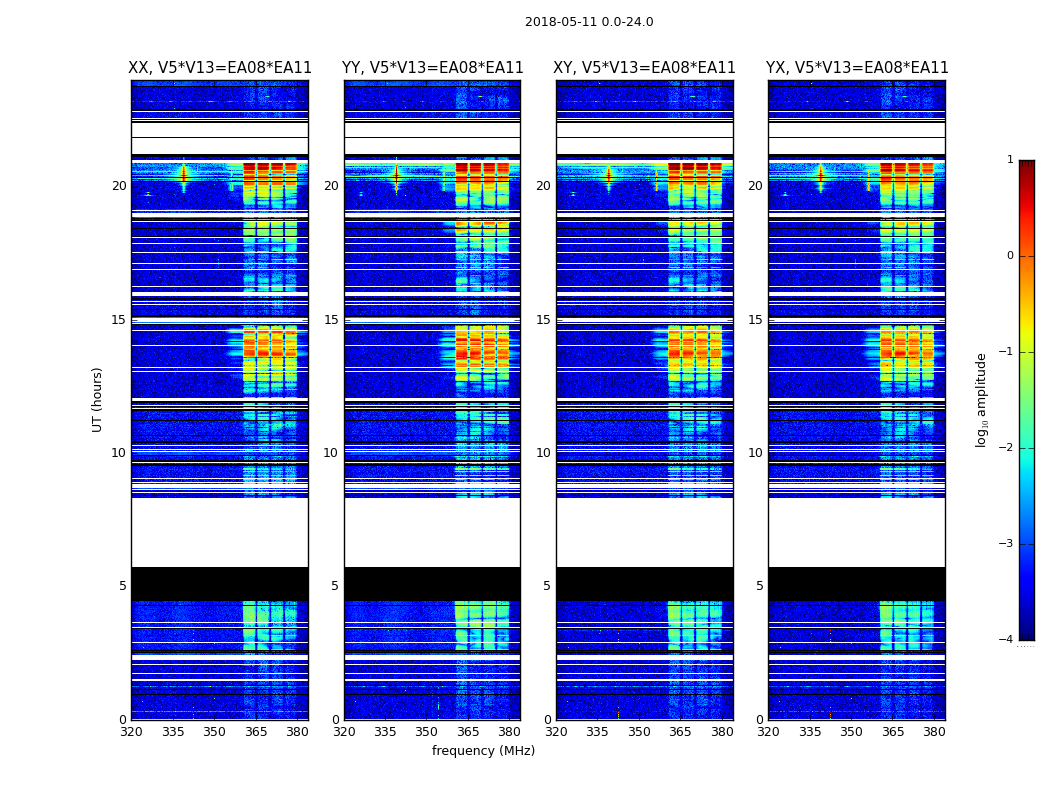Screen dimensions: 1050x800
Task: Click the YX, V5*V13=EA08*EA11 panel title
Action: click(857, 68)
